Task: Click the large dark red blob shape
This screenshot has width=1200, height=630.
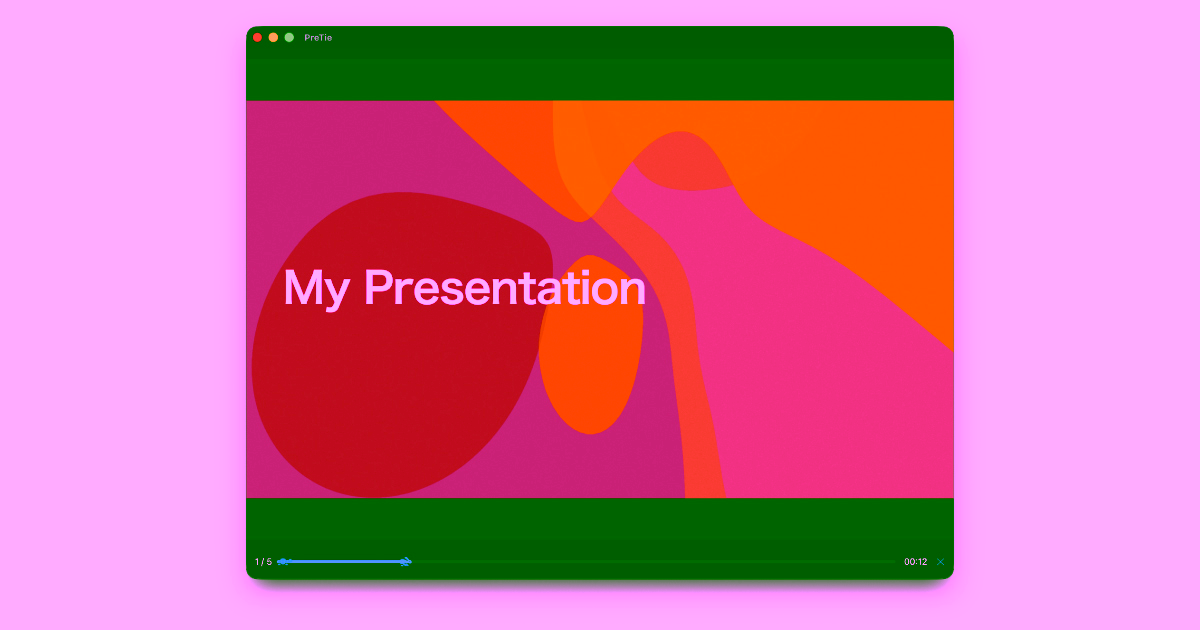Action: (x=380, y=400)
